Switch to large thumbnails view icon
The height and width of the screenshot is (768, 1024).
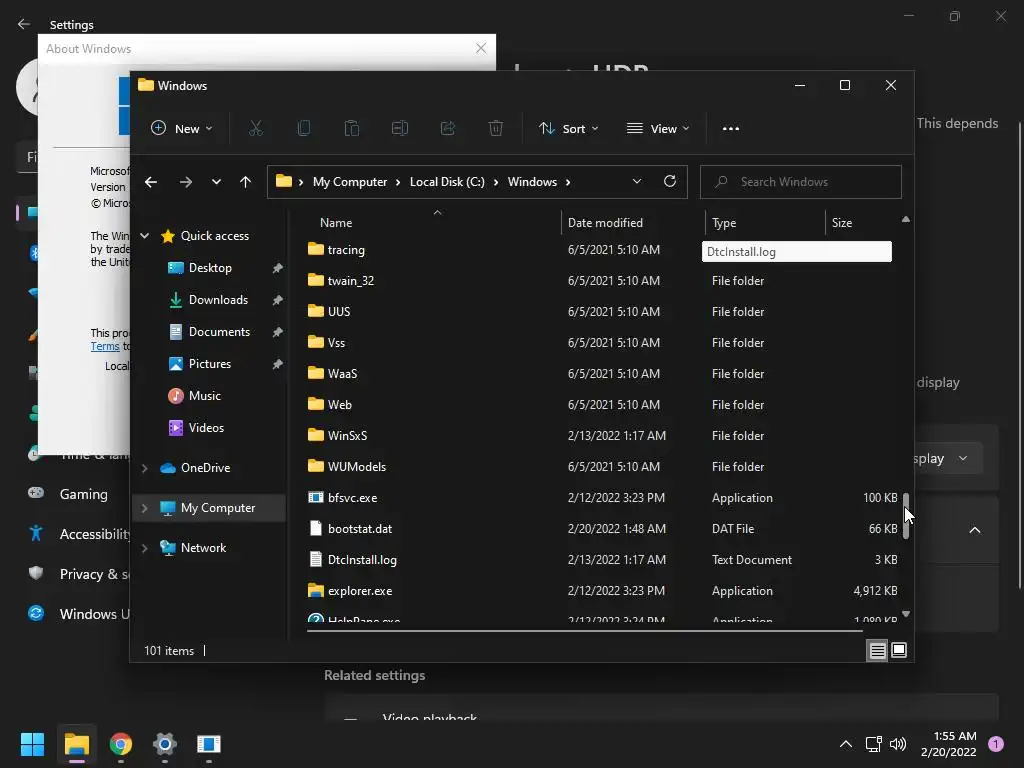pos(899,650)
